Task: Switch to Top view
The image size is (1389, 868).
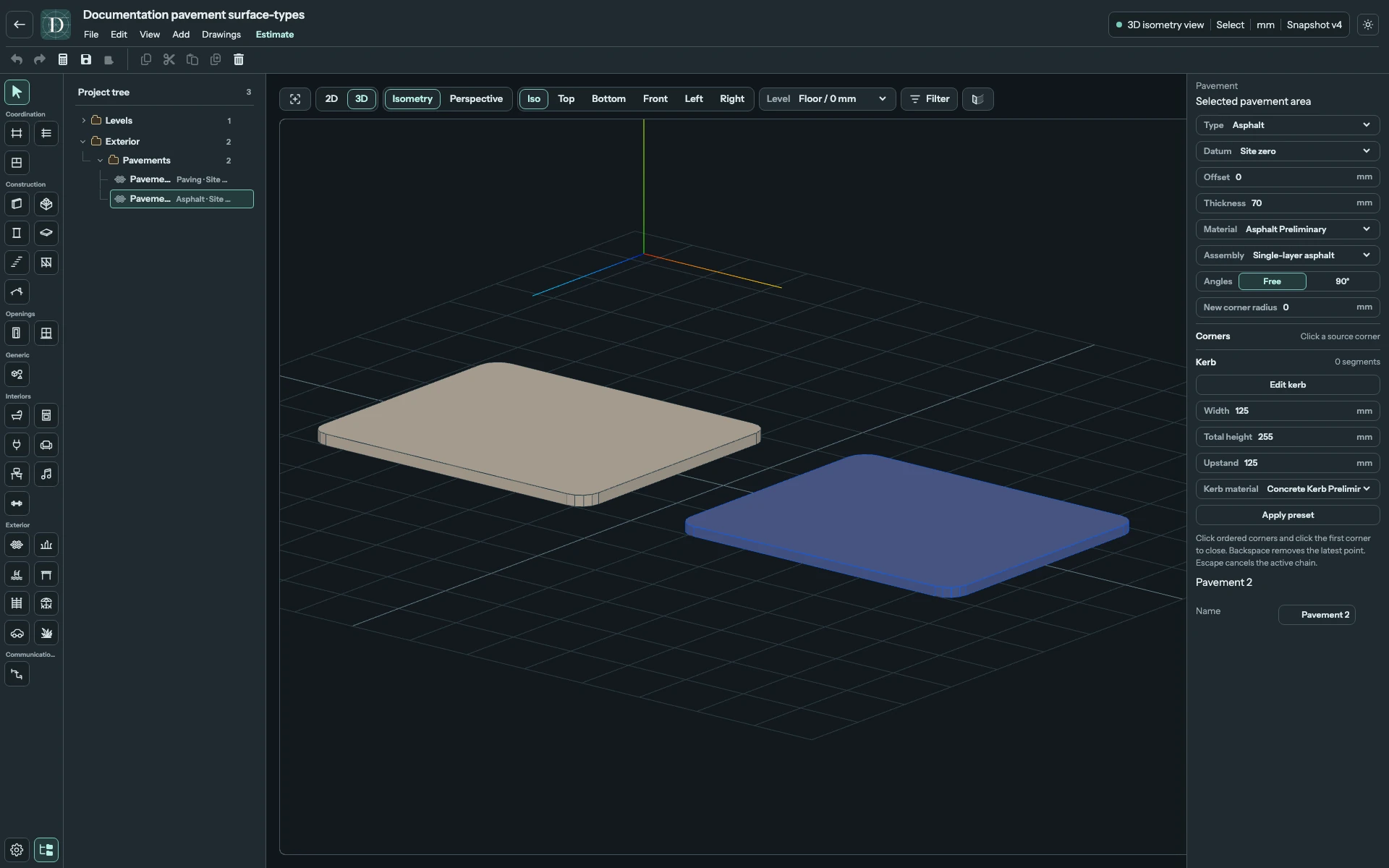Action: click(566, 99)
